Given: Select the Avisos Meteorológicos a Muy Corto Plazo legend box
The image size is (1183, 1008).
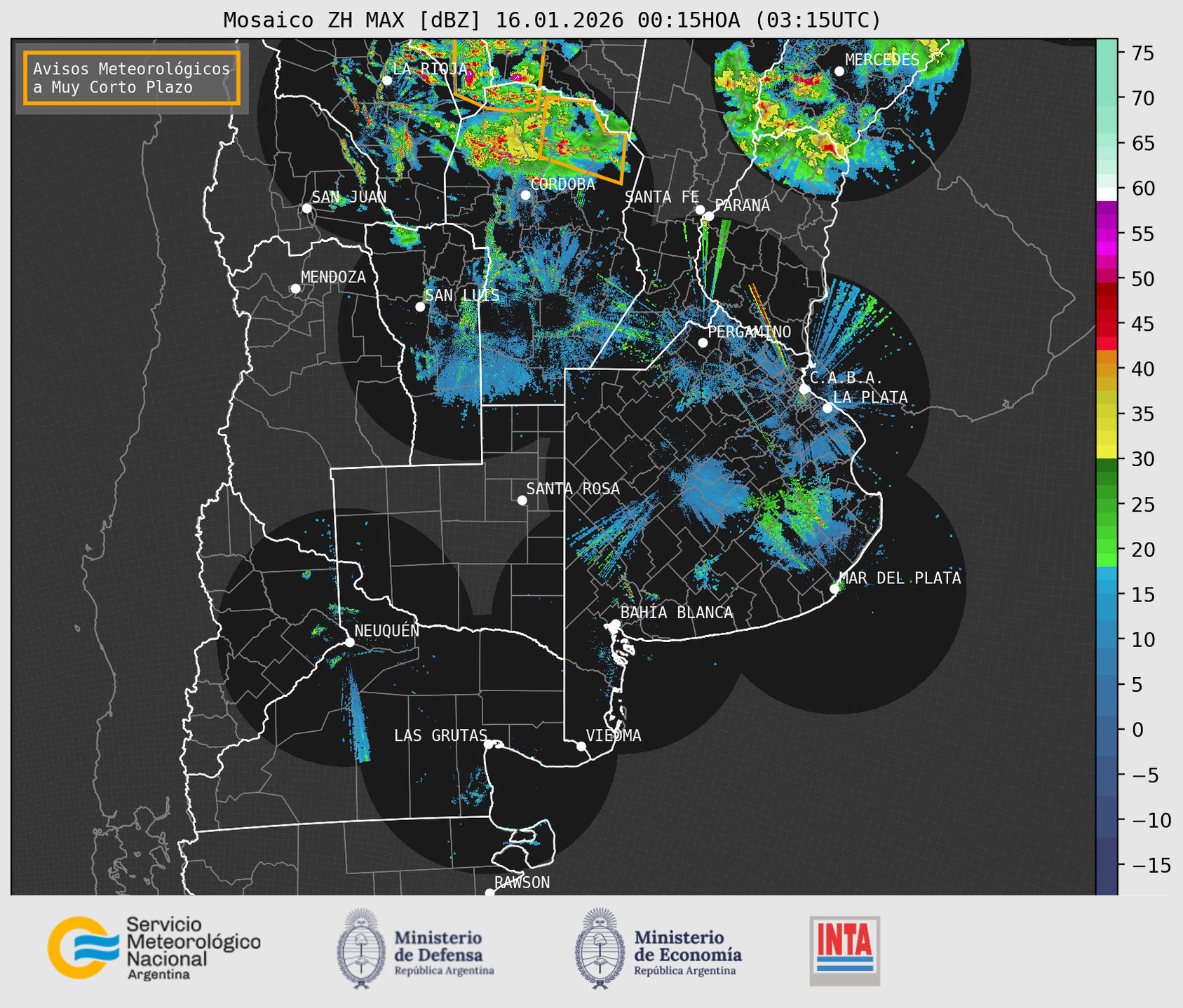Looking at the screenshot, I should point(132,77).
